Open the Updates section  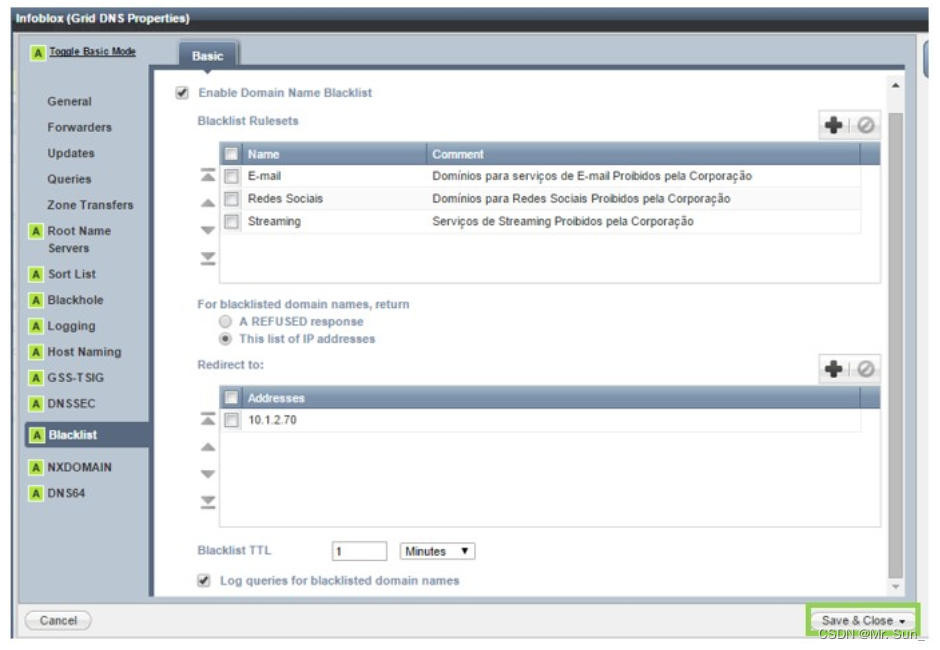(x=71, y=154)
